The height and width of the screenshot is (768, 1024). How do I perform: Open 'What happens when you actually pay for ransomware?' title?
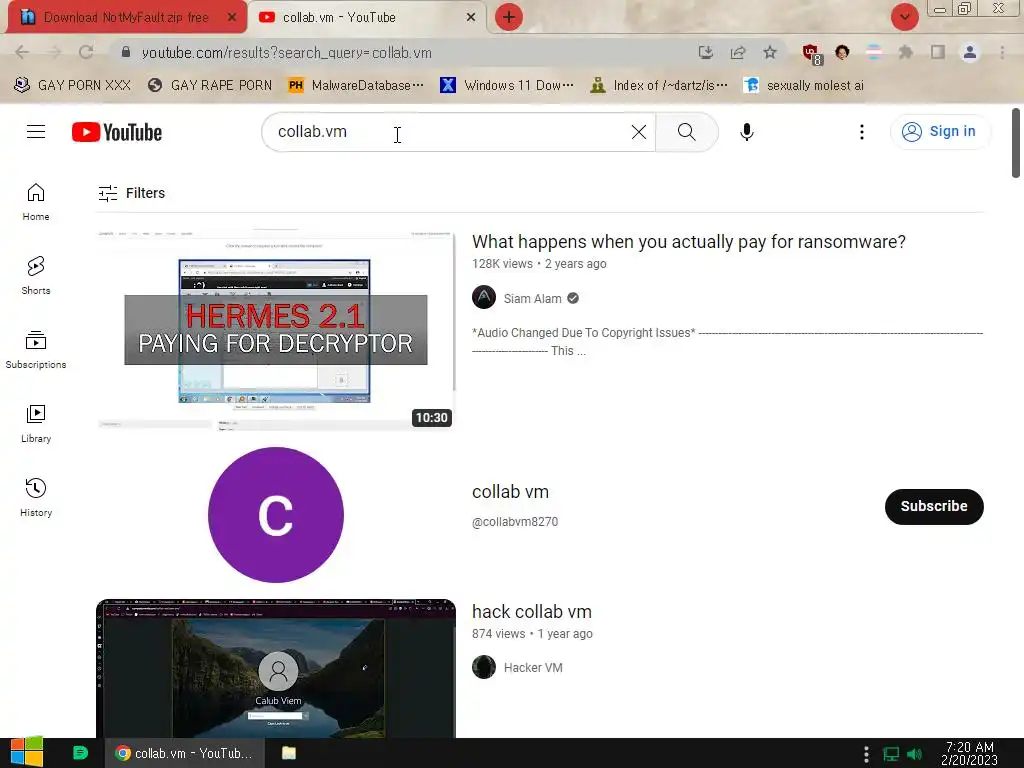[x=688, y=242]
